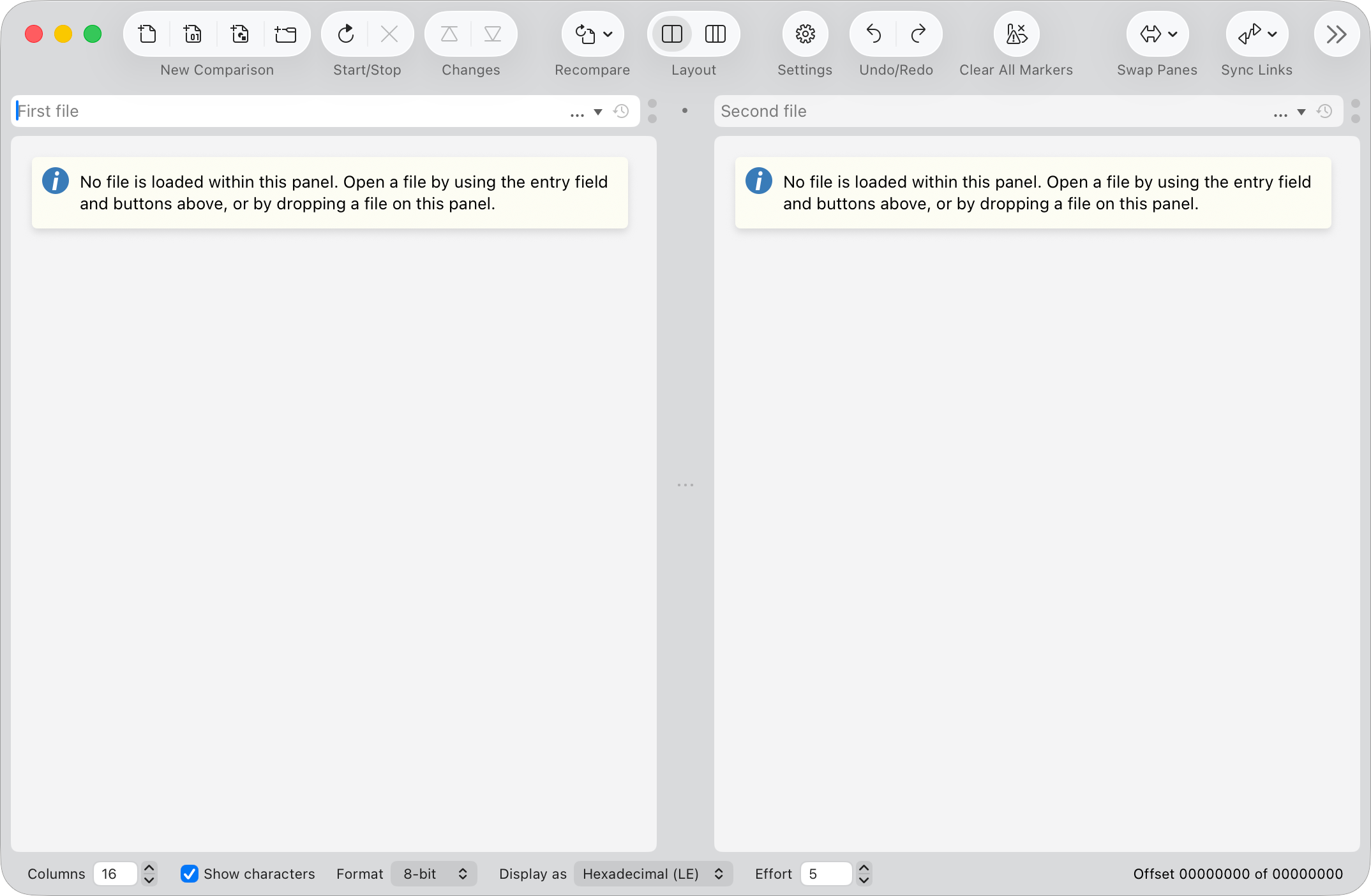This screenshot has height=896, width=1371.
Task: Click the Columns label
Action: coord(56,874)
